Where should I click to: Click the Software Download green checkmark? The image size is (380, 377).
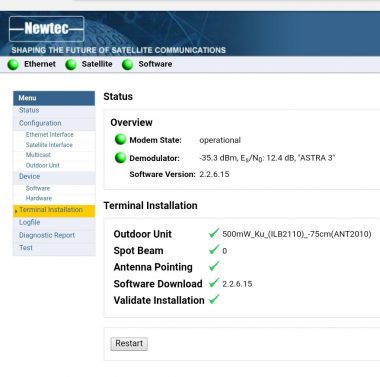pos(214,283)
